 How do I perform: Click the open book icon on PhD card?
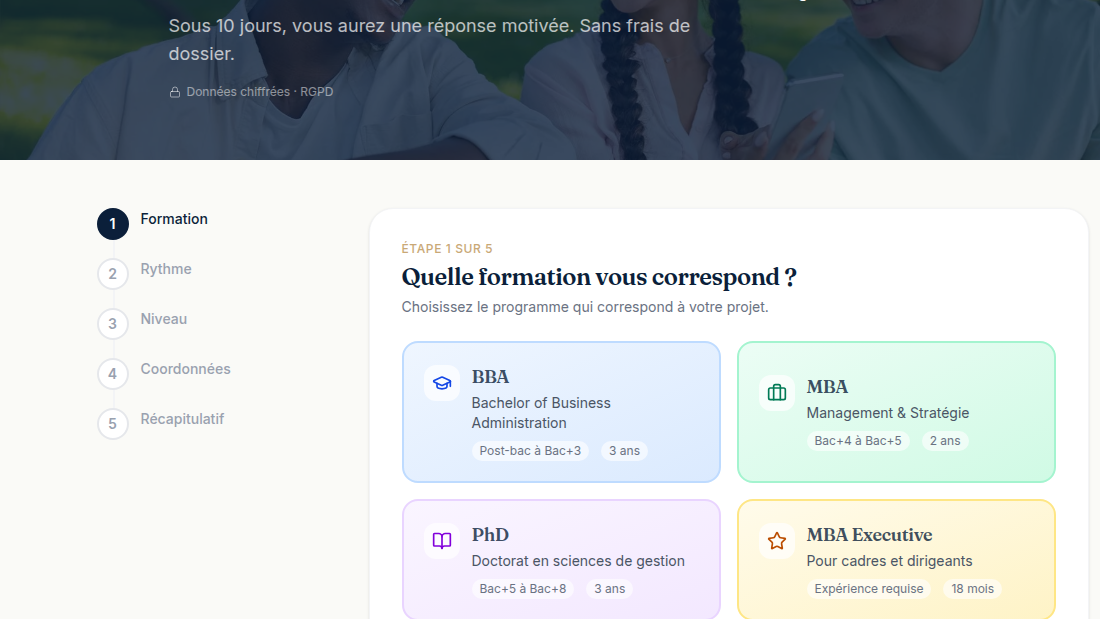(442, 540)
